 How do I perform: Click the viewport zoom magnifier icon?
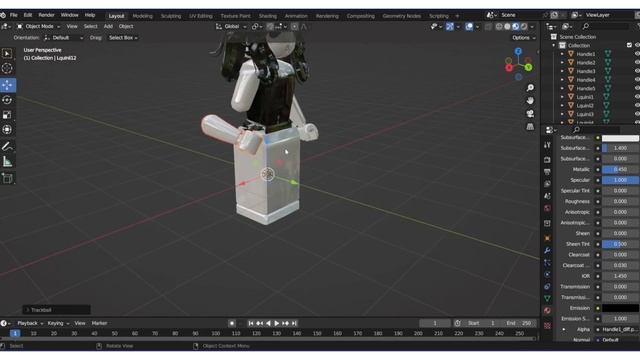[530, 88]
